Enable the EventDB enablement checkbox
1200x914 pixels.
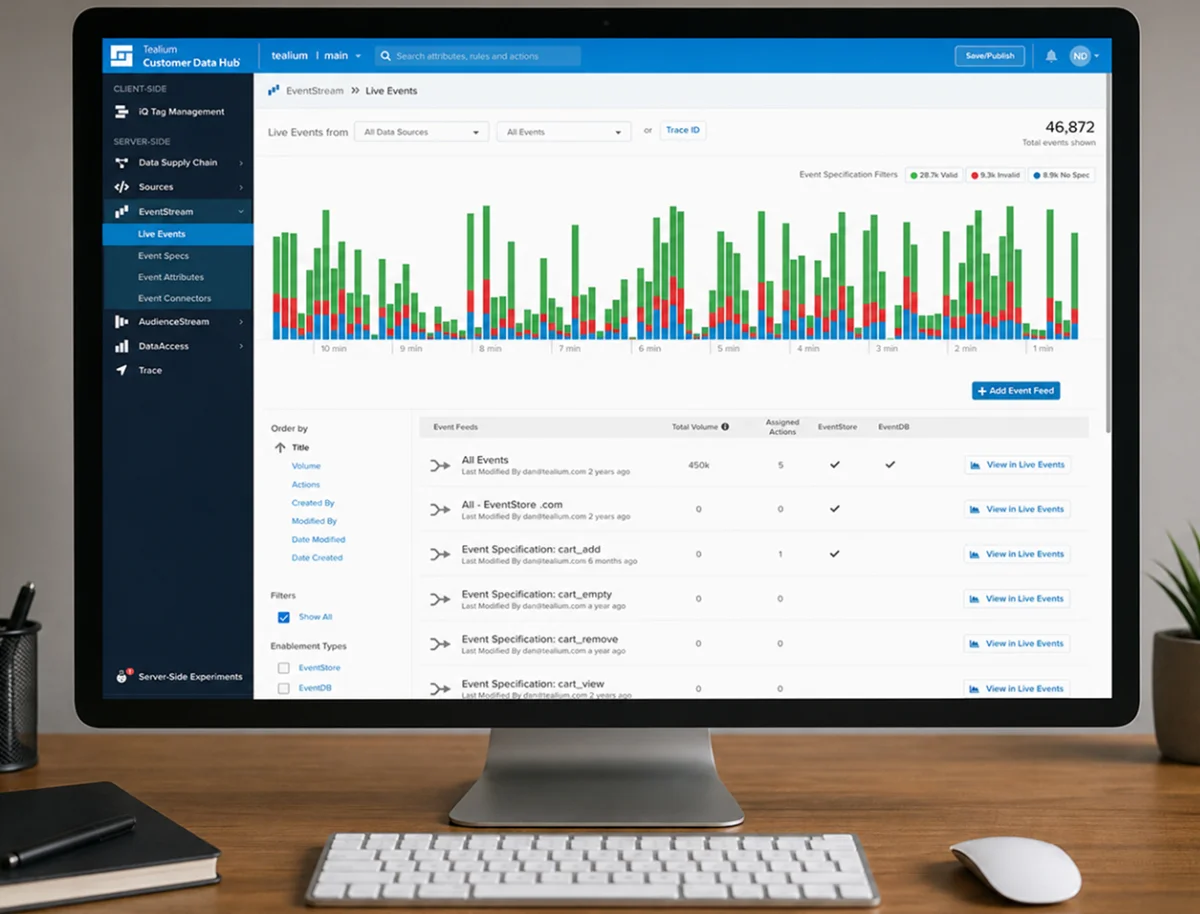(x=284, y=688)
